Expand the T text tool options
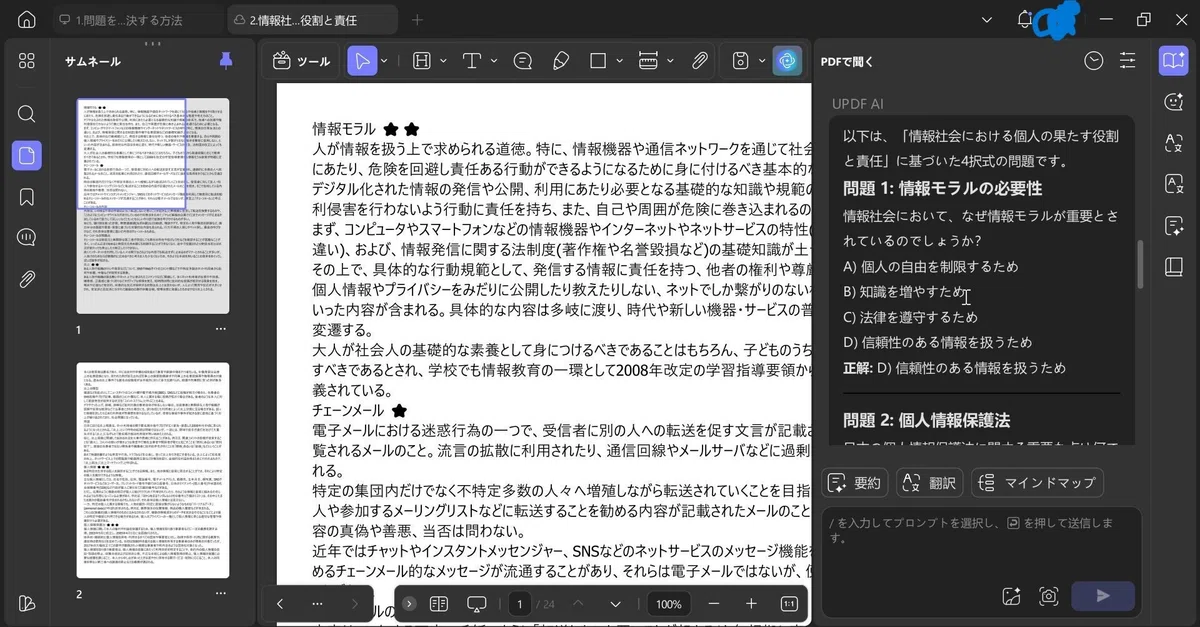This screenshot has width=1200, height=627. 494,61
